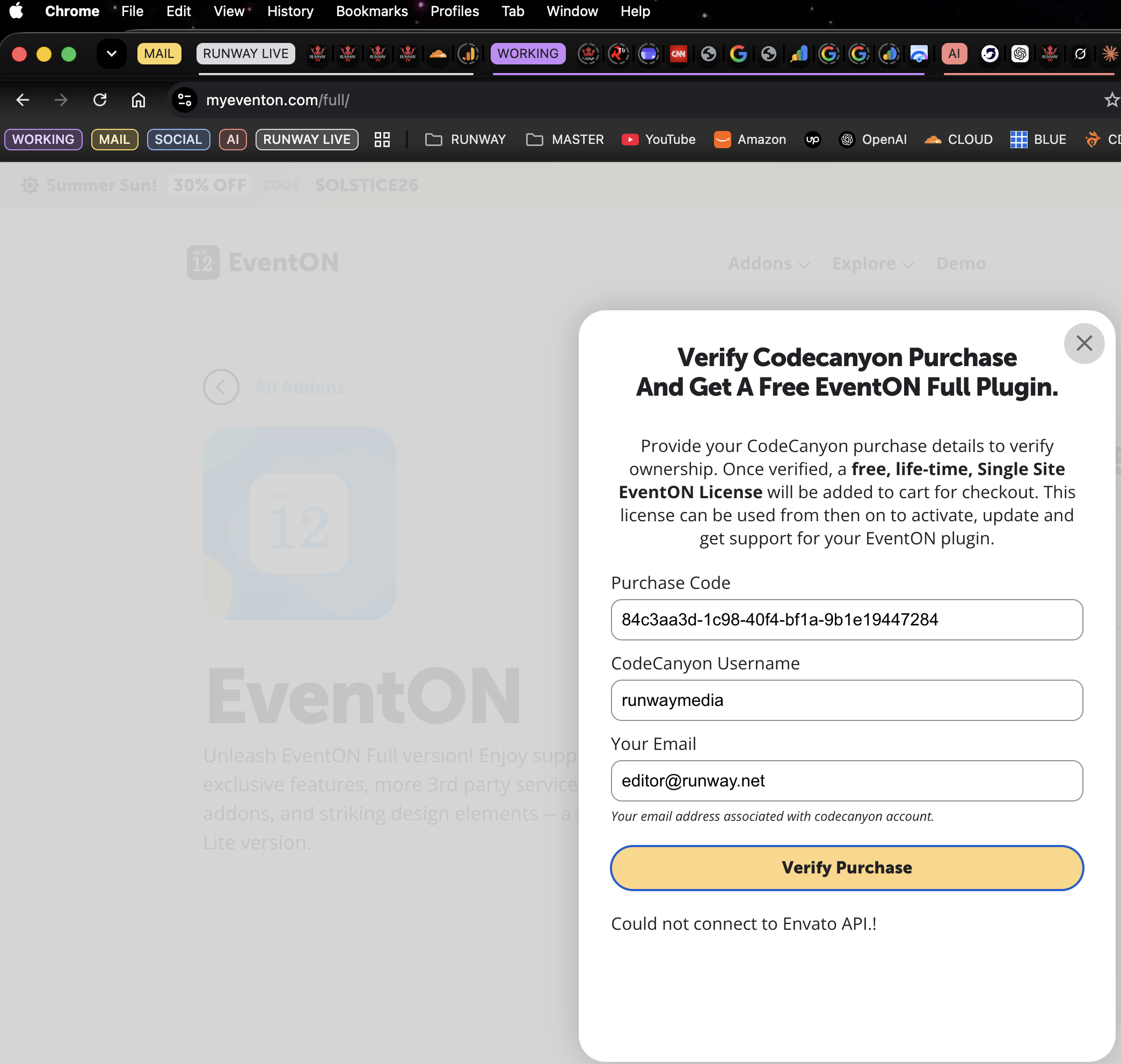Open WORKING saved group in bookmarks bar

tap(43, 140)
